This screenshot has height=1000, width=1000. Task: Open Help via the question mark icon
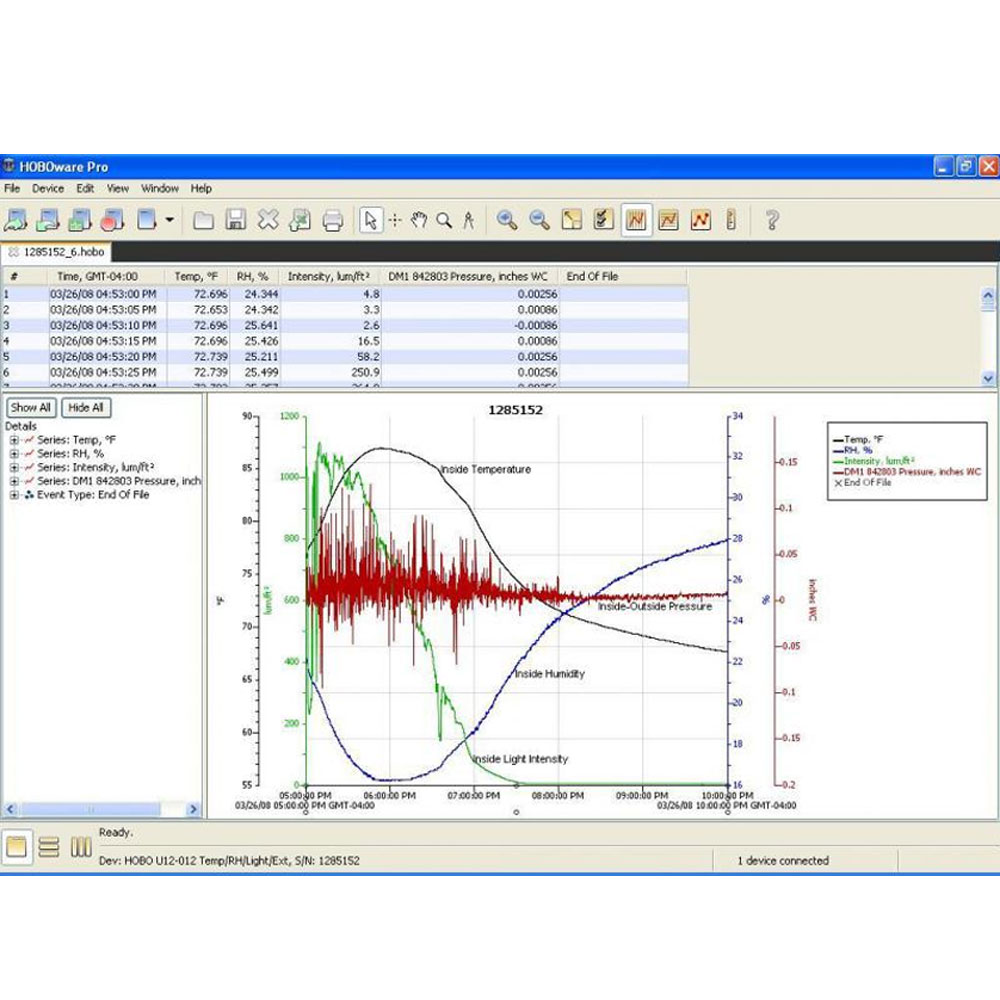771,220
